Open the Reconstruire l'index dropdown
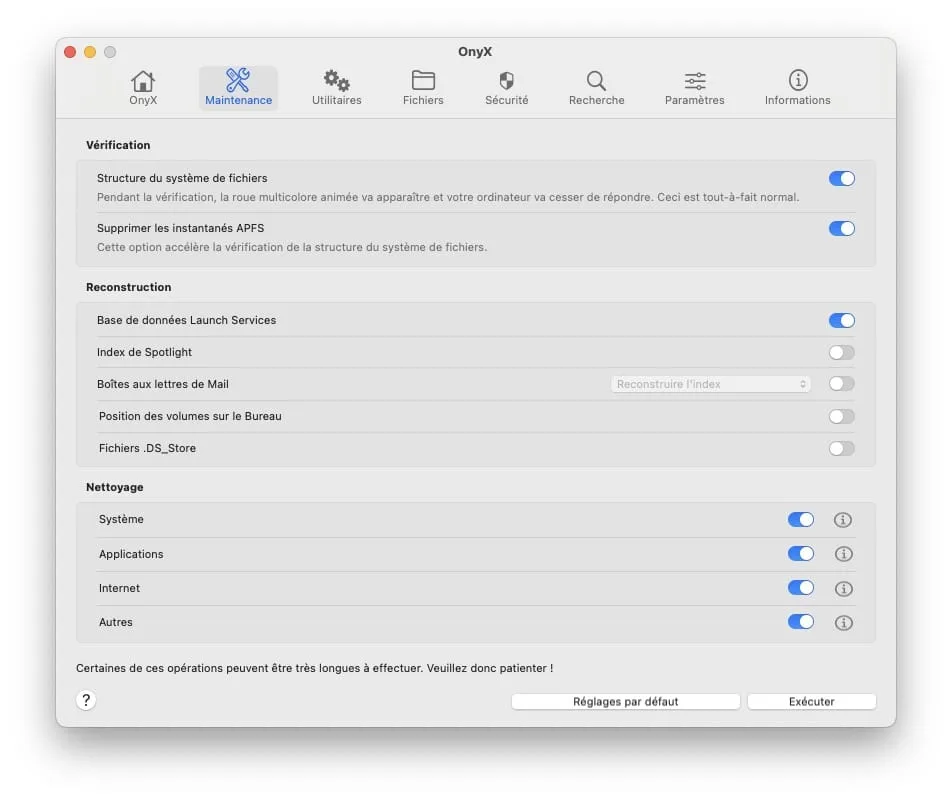952x801 pixels. pos(710,383)
